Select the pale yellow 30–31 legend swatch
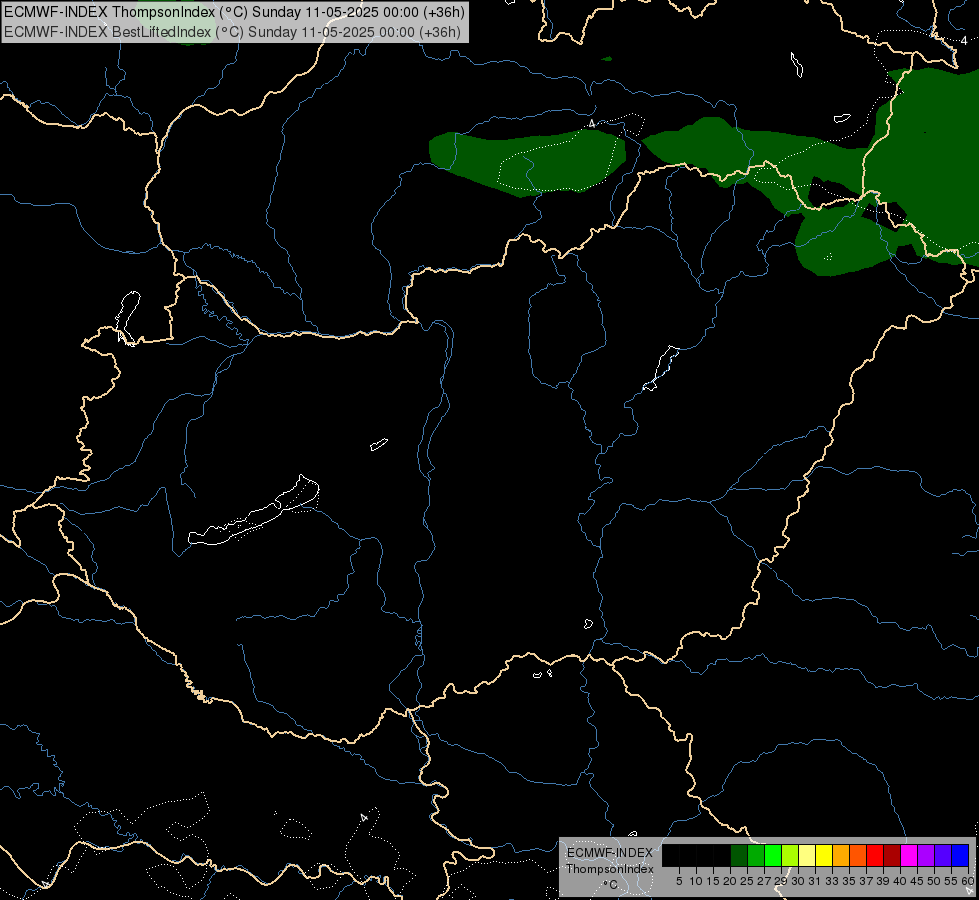The height and width of the screenshot is (900, 979). click(x=807, y=855)
